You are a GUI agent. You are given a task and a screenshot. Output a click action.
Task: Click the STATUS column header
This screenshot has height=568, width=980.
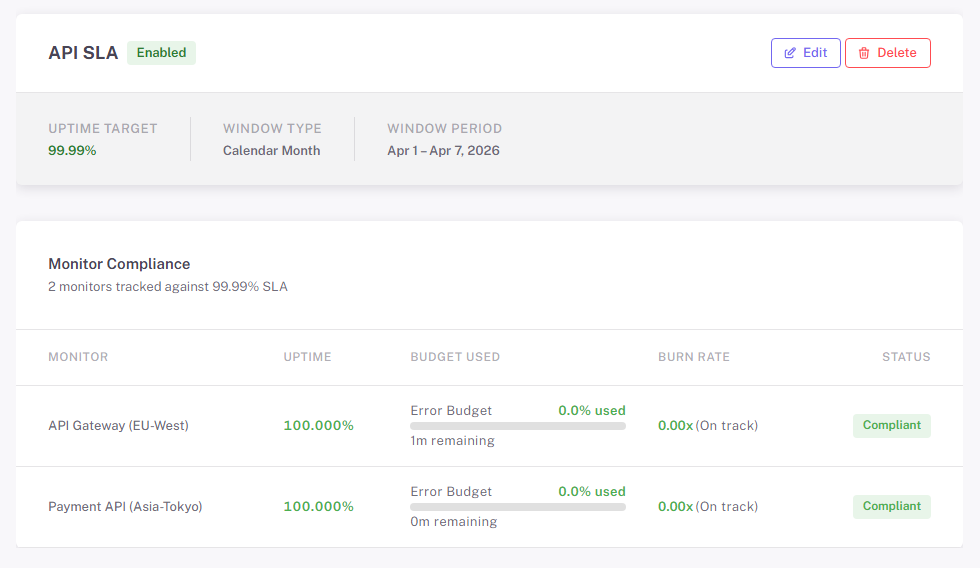905,357
